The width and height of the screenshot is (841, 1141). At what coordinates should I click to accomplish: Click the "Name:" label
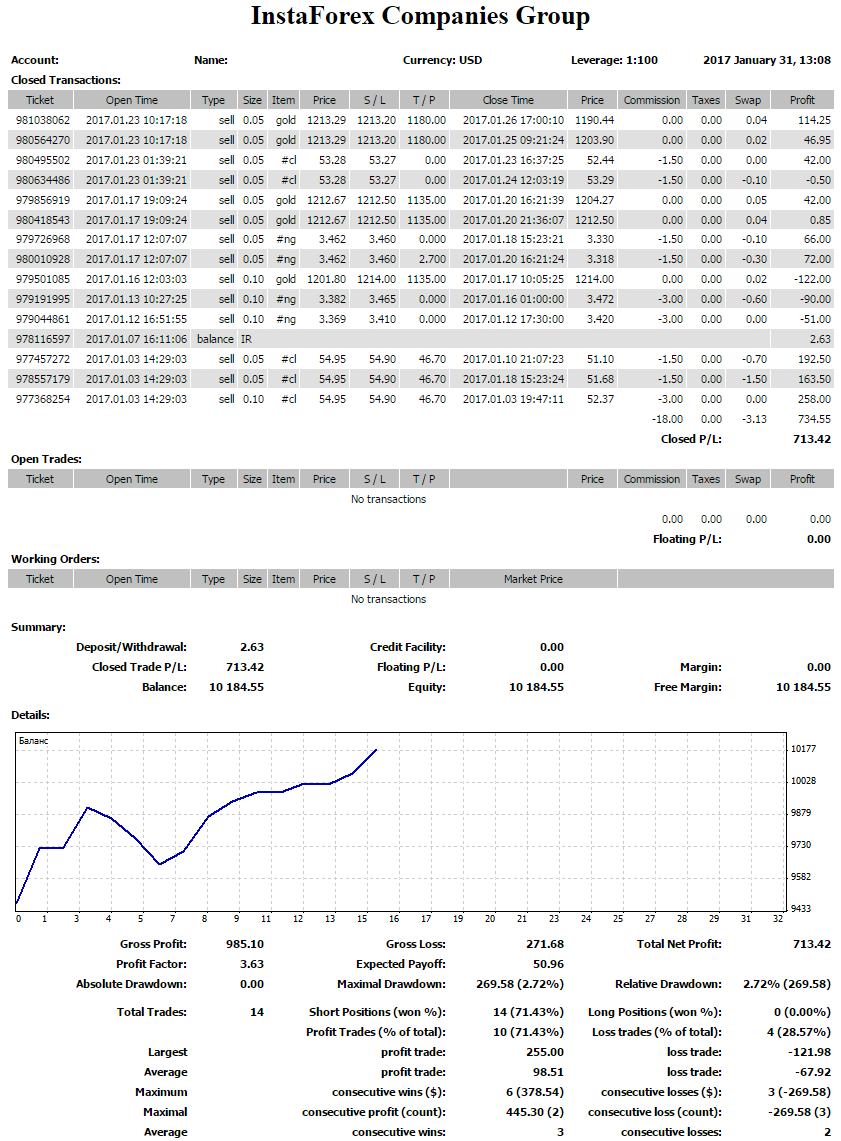211,60
